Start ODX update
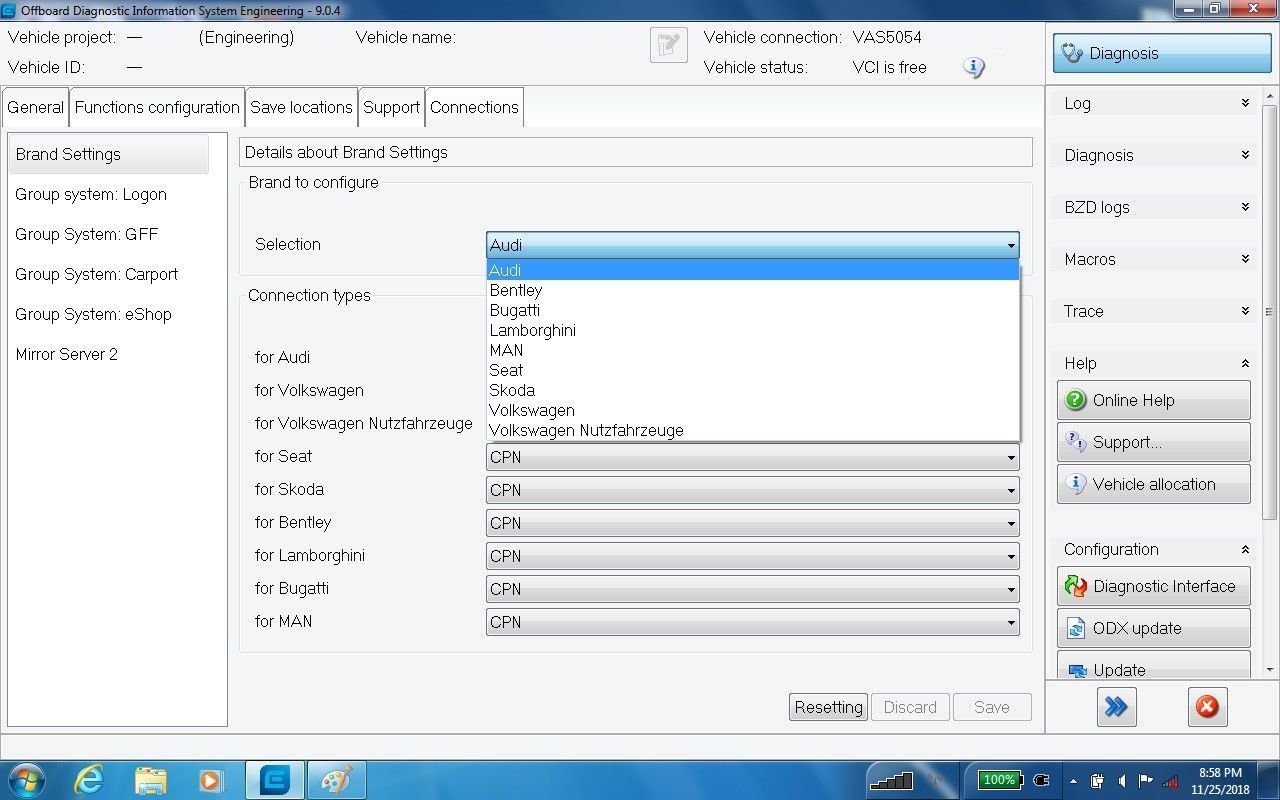The image size is (1280, 800). click(x=1153, y=628)
